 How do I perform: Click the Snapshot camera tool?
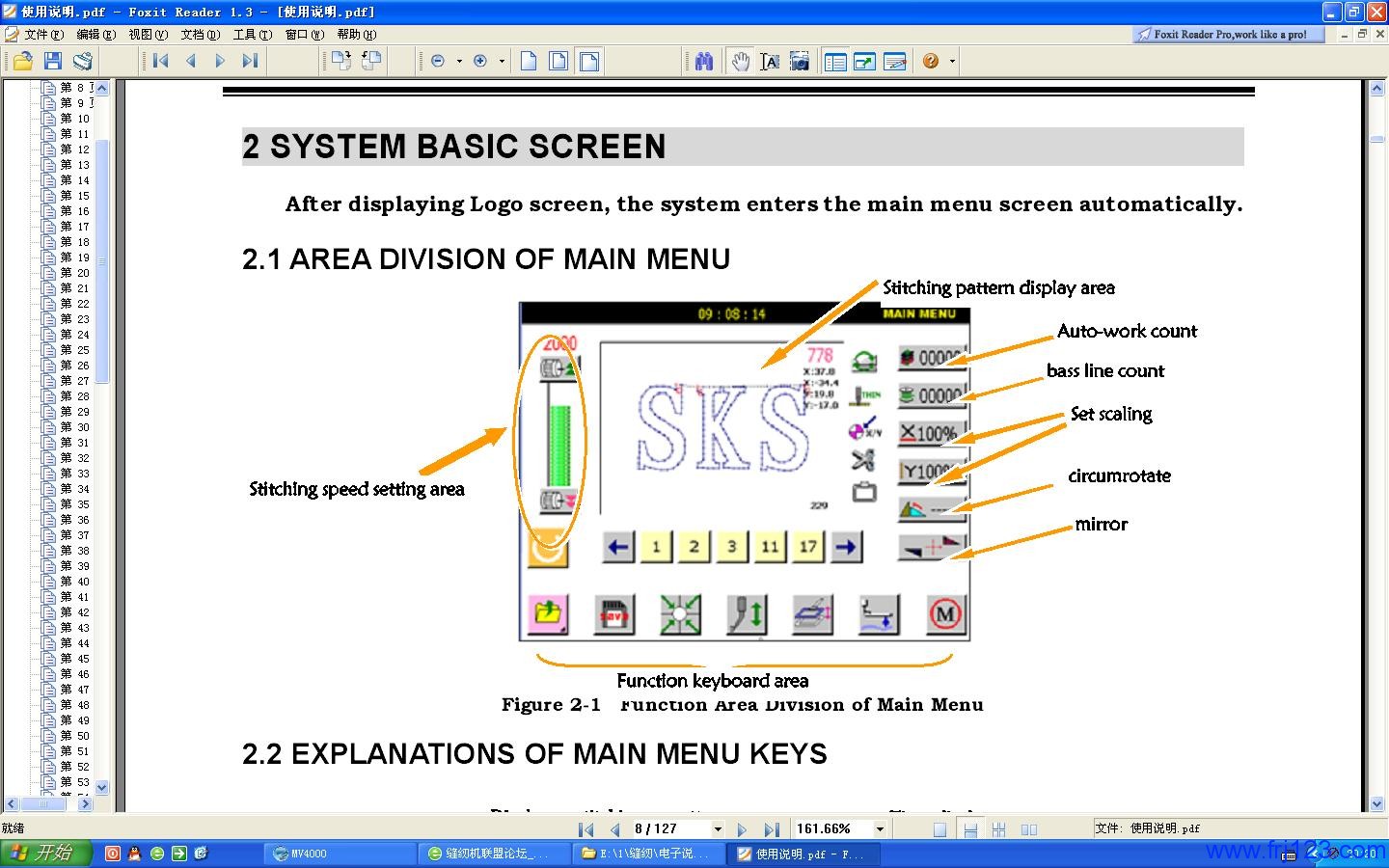pos(800,61)
